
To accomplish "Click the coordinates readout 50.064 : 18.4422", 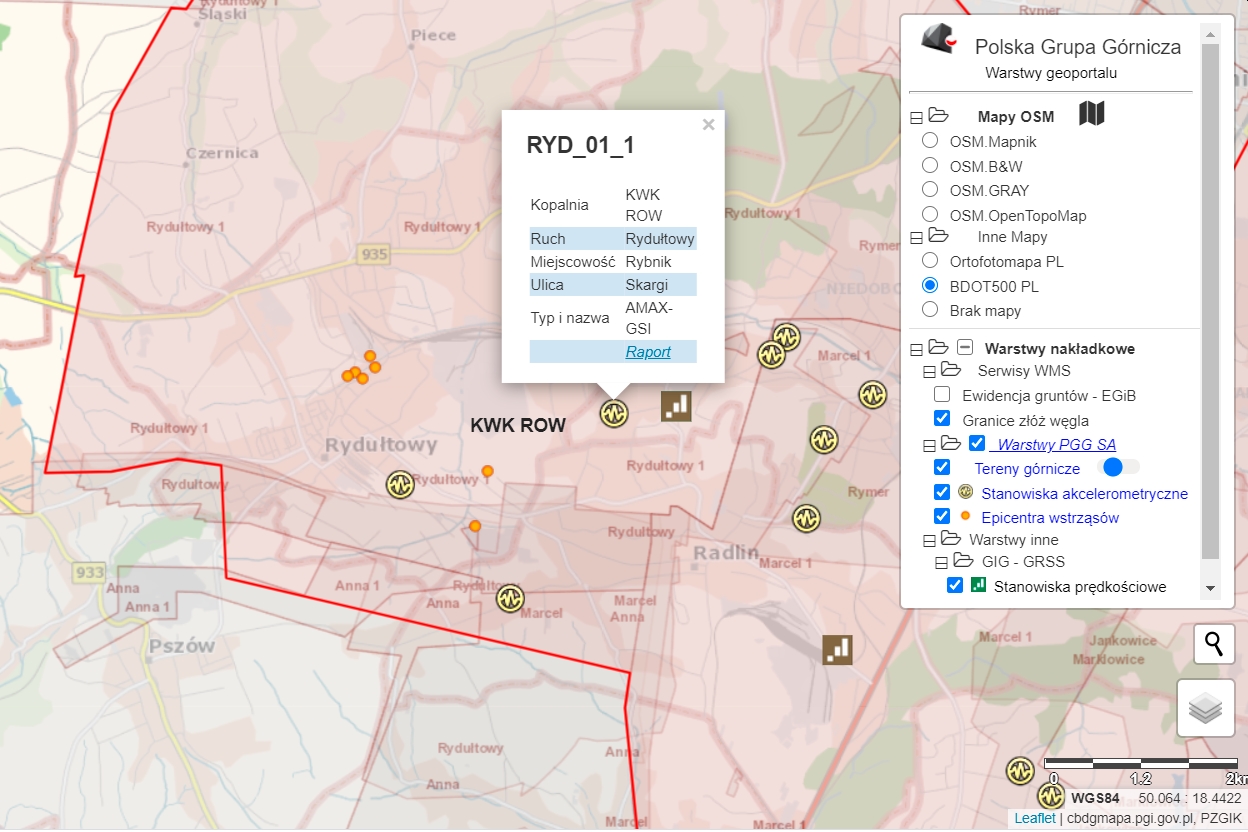I will (x=1190, y=798).
